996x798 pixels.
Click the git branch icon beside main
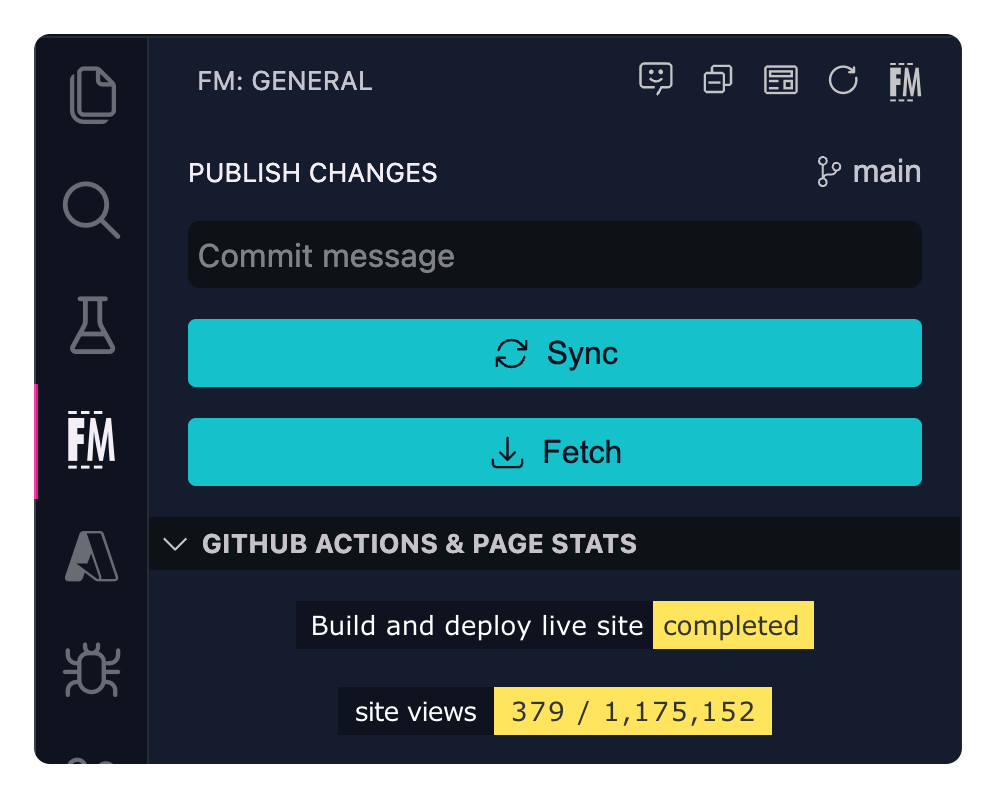[828, 171]
